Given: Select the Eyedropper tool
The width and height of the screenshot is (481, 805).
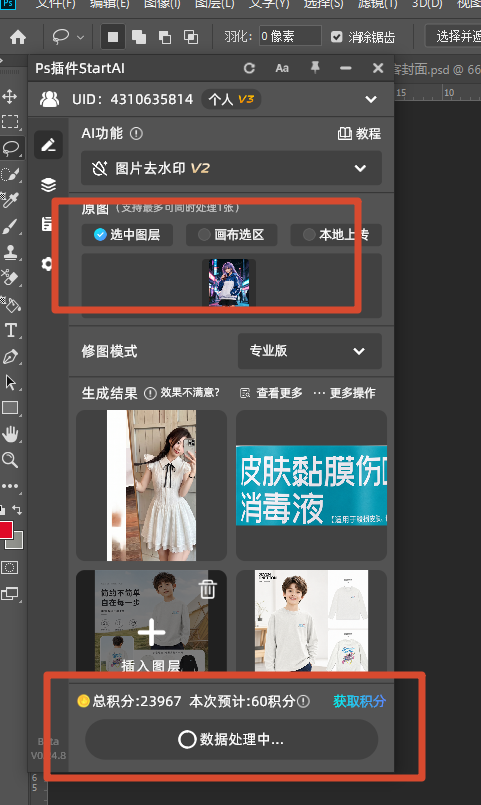Looking at the screenshot, I should 10,200.
